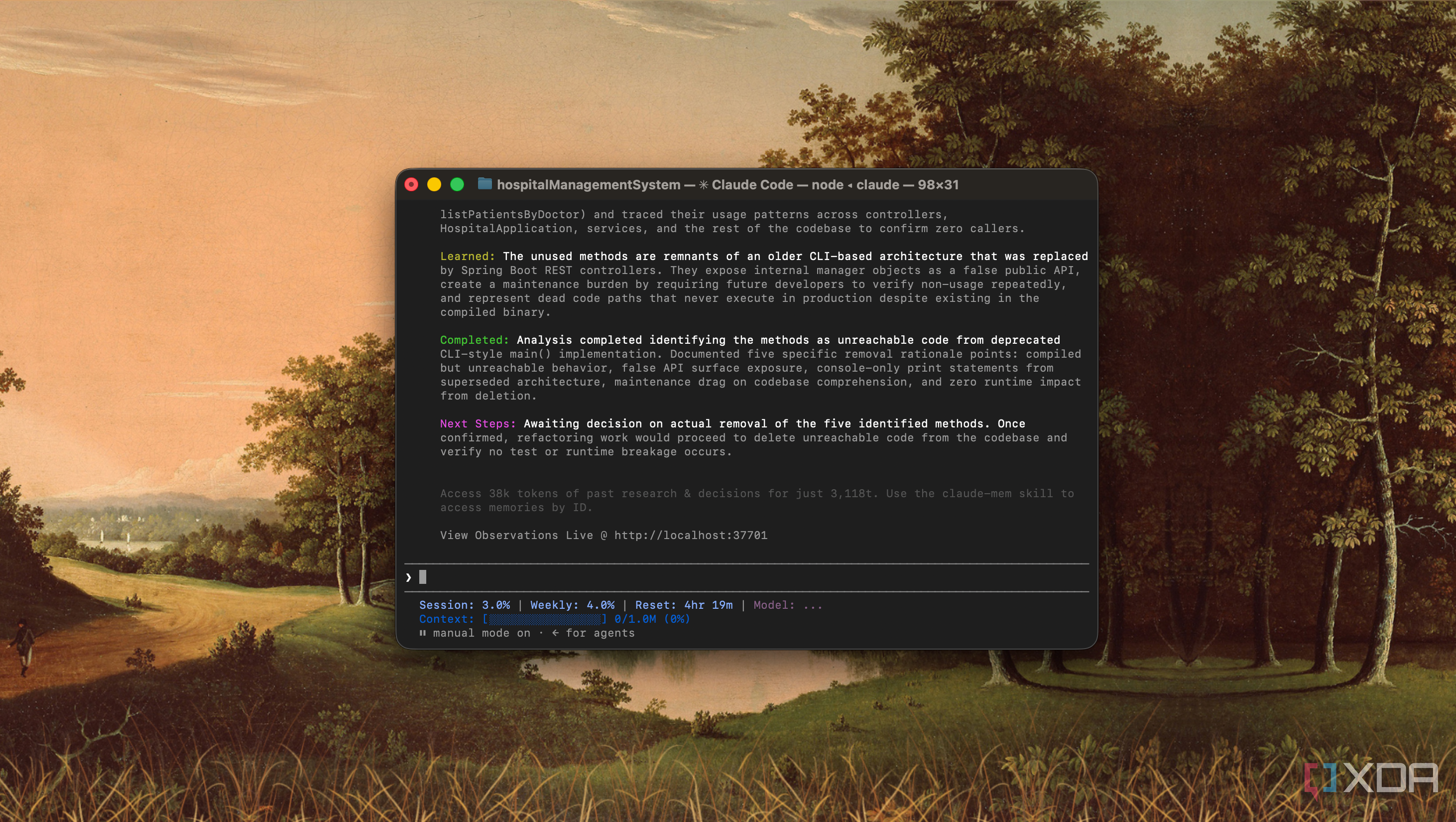
Task: Click the 'Access 38k tokens of past research' line
Action: click(757, 494)
